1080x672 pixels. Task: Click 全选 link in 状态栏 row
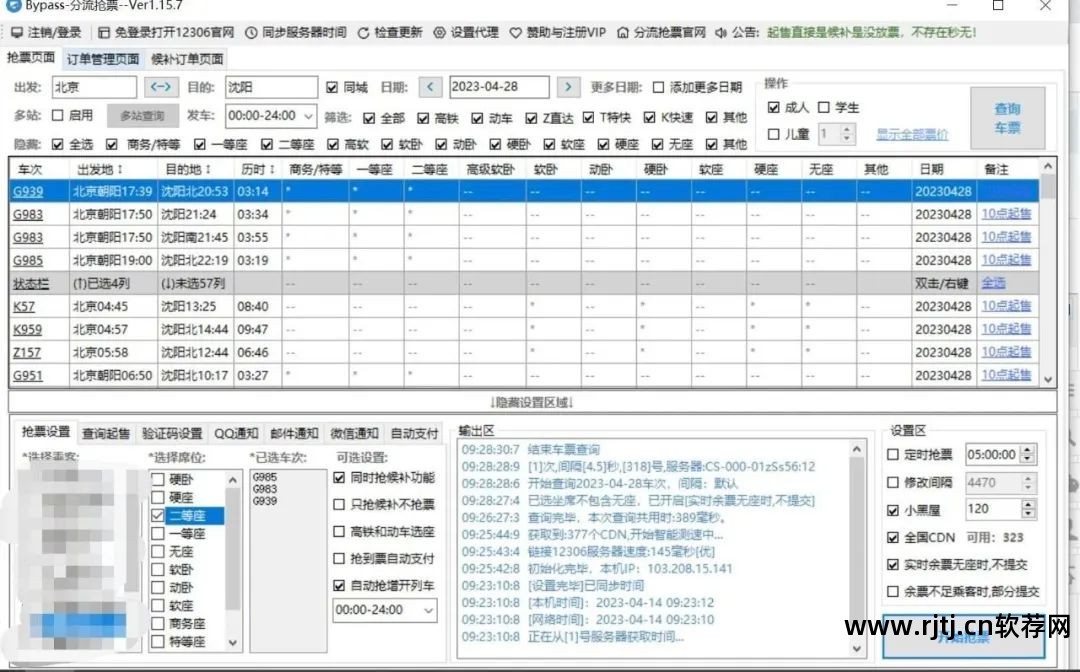tap(993, 283)
